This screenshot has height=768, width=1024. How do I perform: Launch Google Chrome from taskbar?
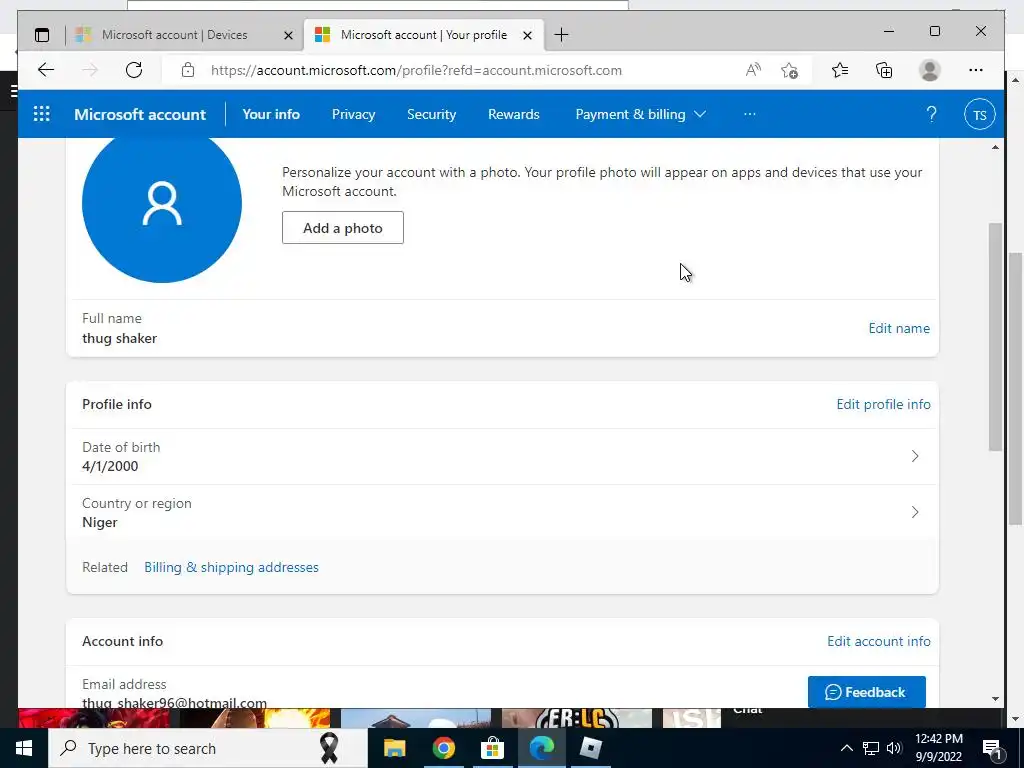[x=443, y=748]
